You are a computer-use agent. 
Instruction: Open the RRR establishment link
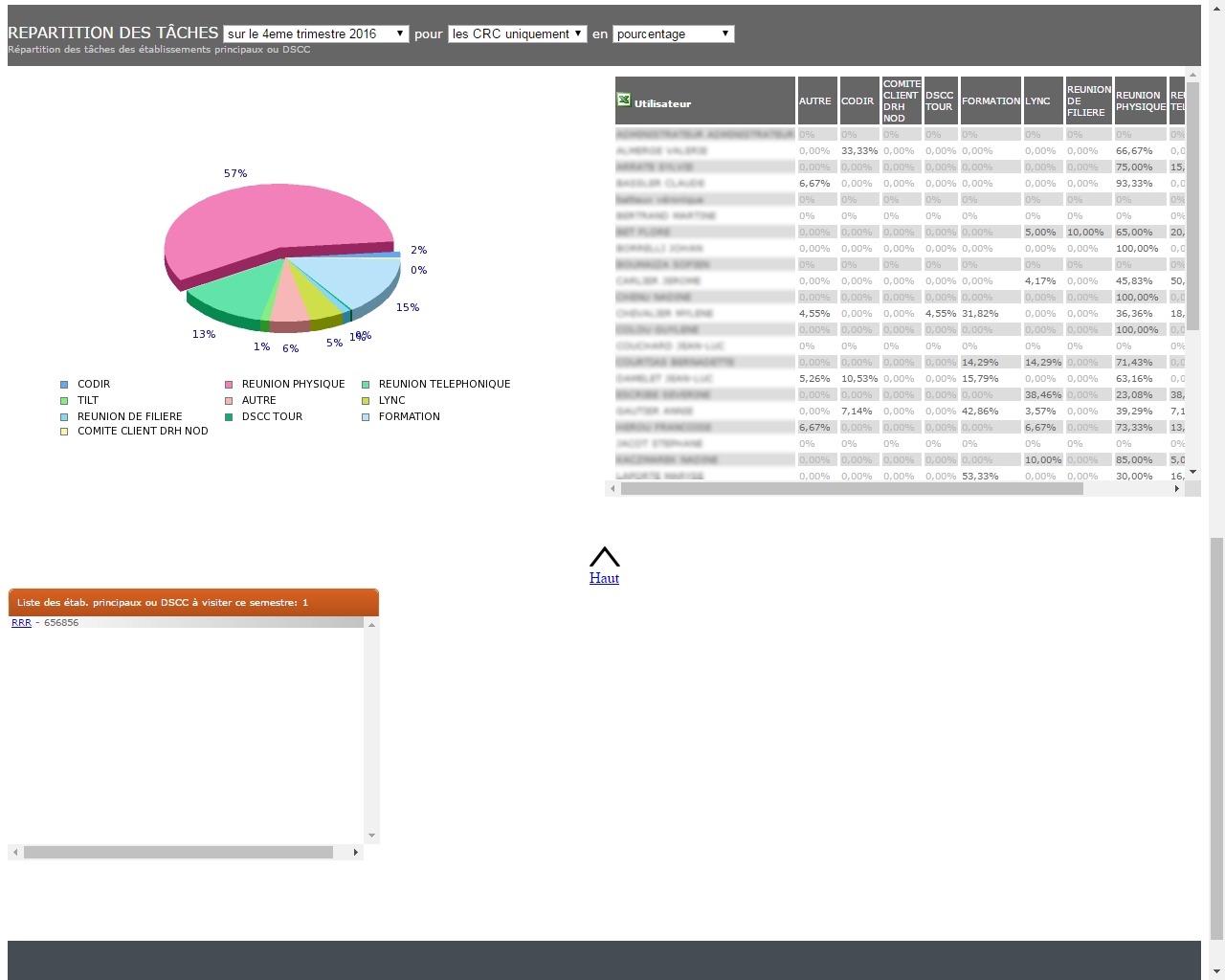(x=21, y=623)
